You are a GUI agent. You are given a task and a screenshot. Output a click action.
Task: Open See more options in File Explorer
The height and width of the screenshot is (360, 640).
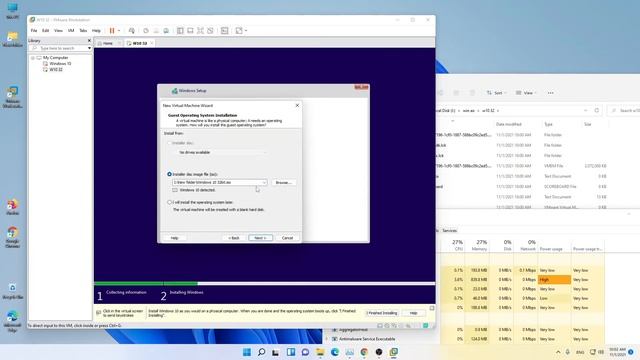tap(550, 93)
